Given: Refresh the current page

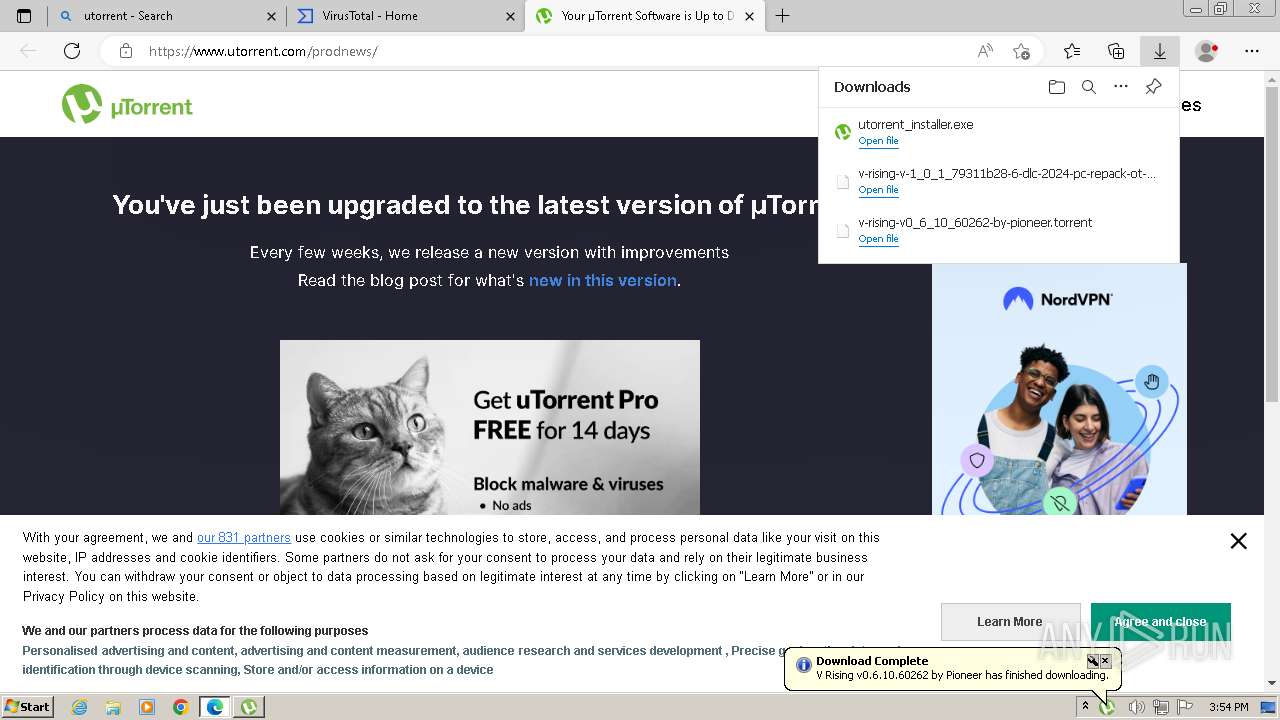Looking at the screenshot, I should coord(72,51).
